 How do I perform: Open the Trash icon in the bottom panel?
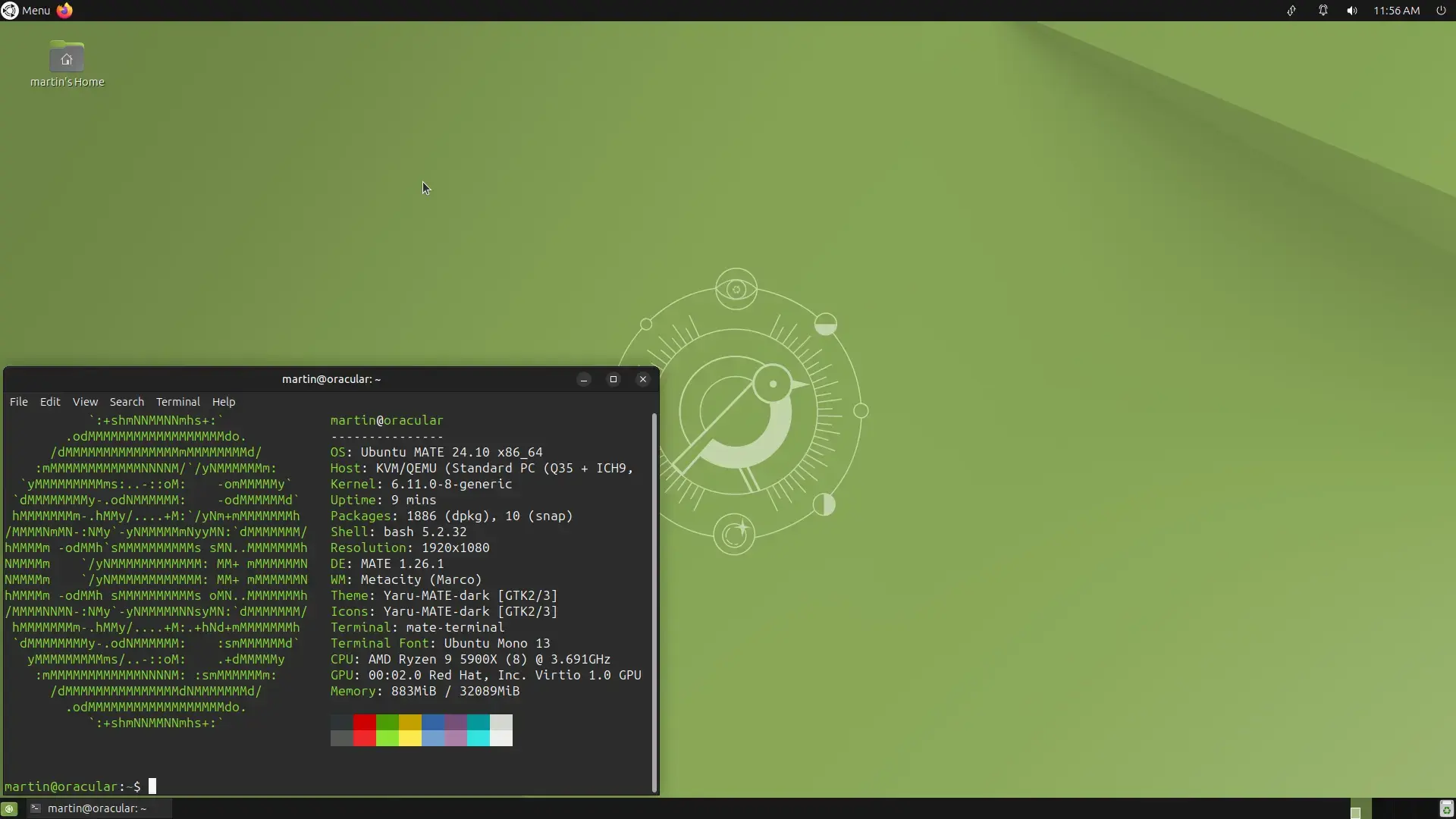click(x=1445, y=808)
